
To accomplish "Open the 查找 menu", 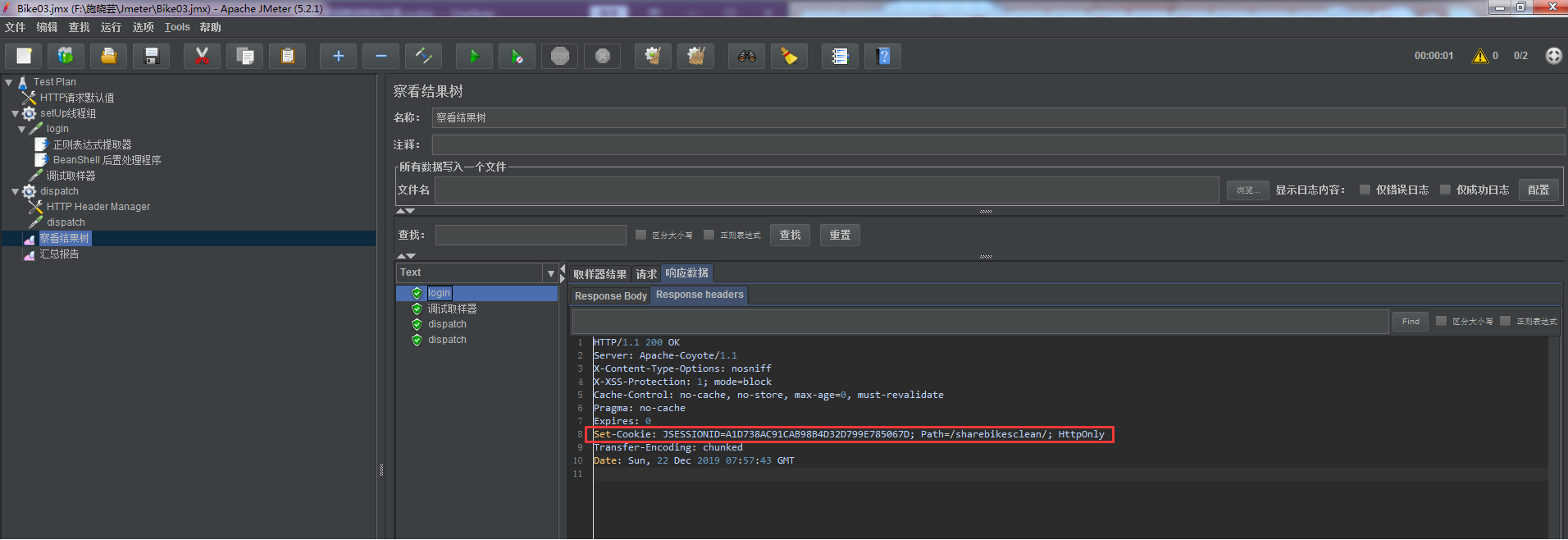I will pyautogui.click(x=79, y=27).
